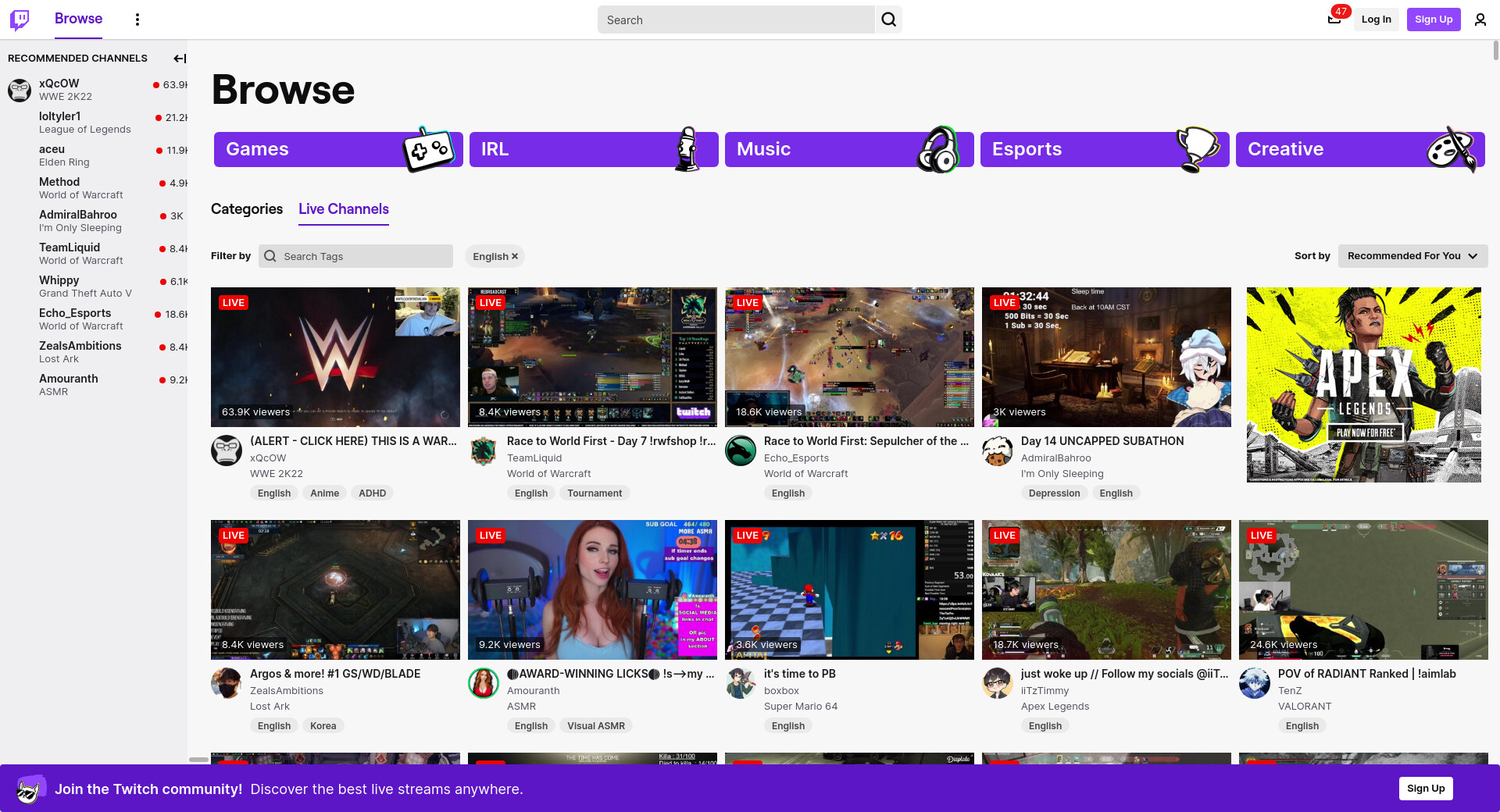Select TeamLiquid in recommended channels sidebar
Viewport: 1500px width, 812px height.
click(94, 254)
